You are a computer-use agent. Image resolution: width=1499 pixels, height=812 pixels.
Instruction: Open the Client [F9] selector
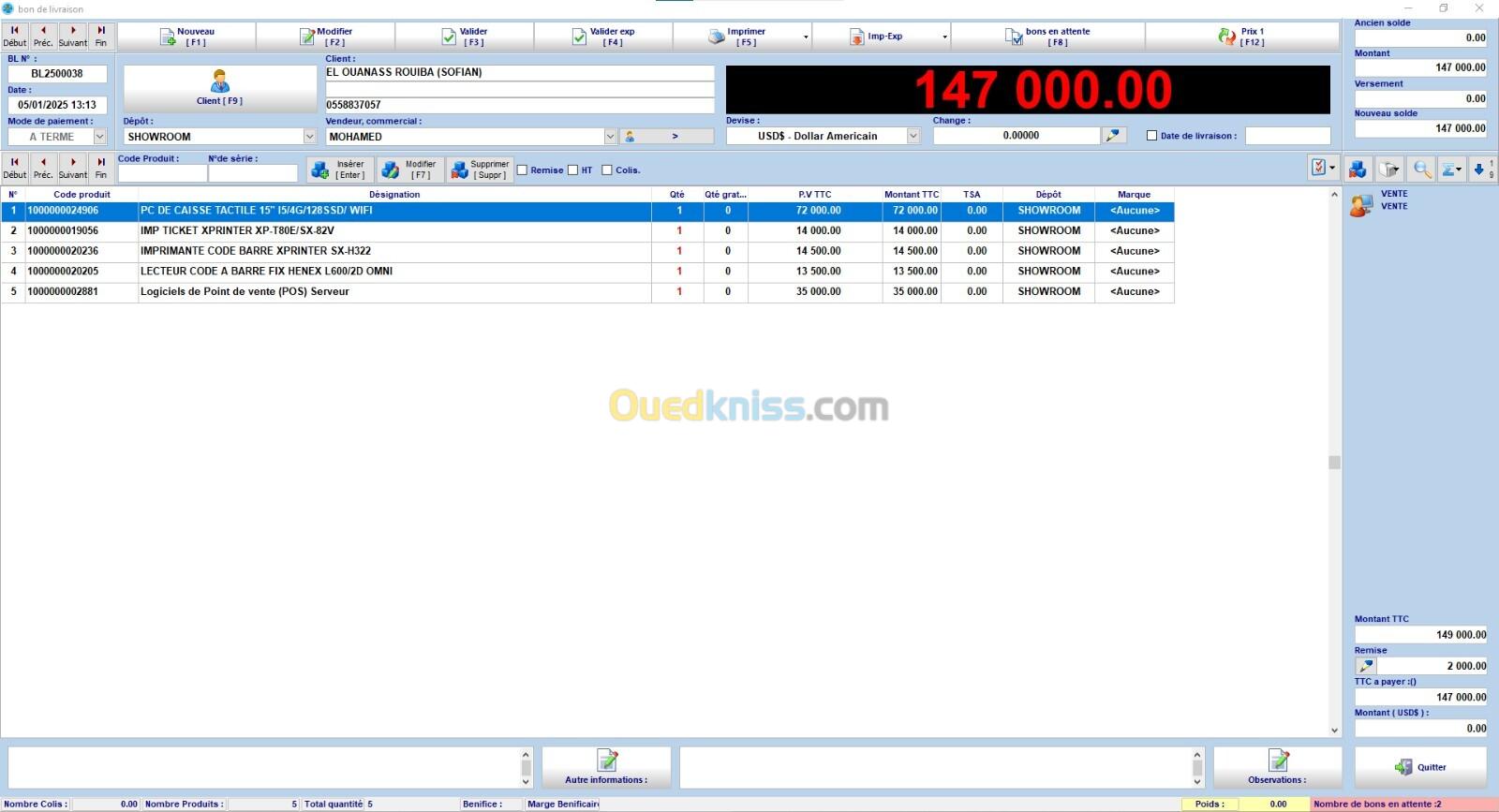[x=220, y=88]
